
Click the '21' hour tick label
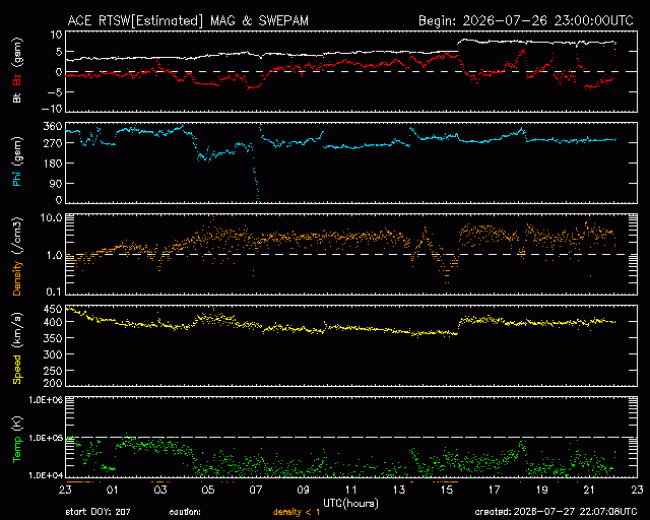click(589, 490)
